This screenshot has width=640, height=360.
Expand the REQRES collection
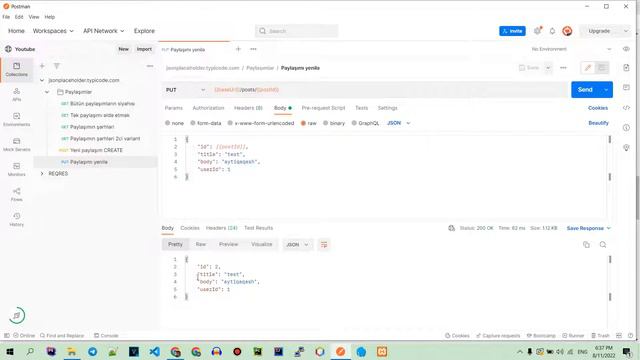(x=42, y=173)
